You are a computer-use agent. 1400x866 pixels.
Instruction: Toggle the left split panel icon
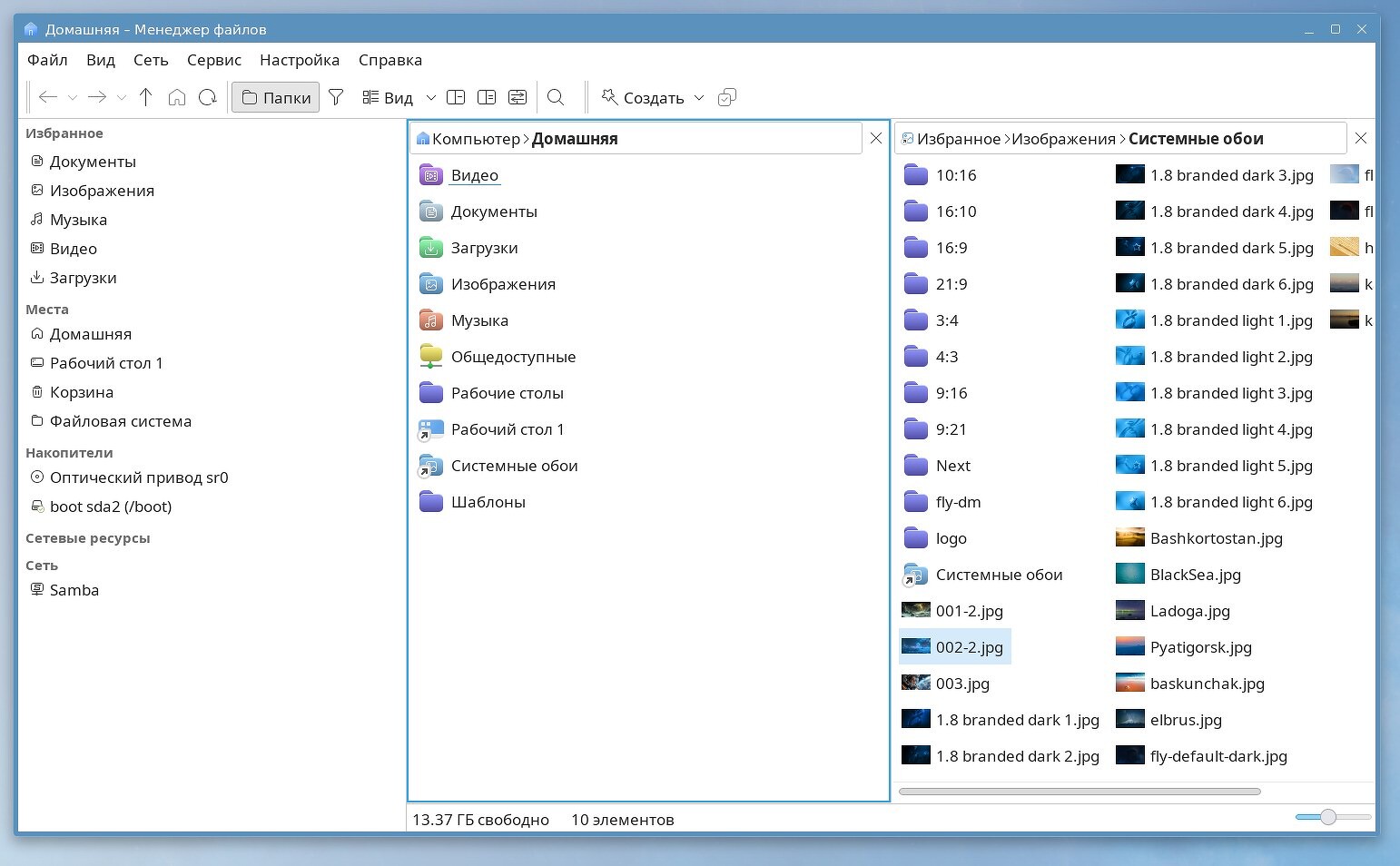[x=456, y=97]
